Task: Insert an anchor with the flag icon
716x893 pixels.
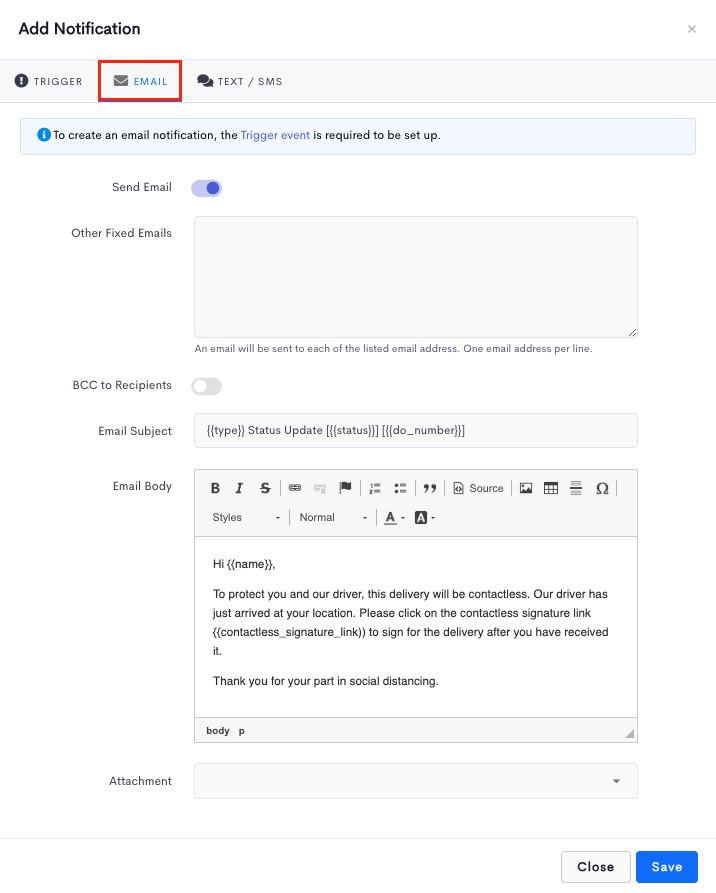Action: 345,488
